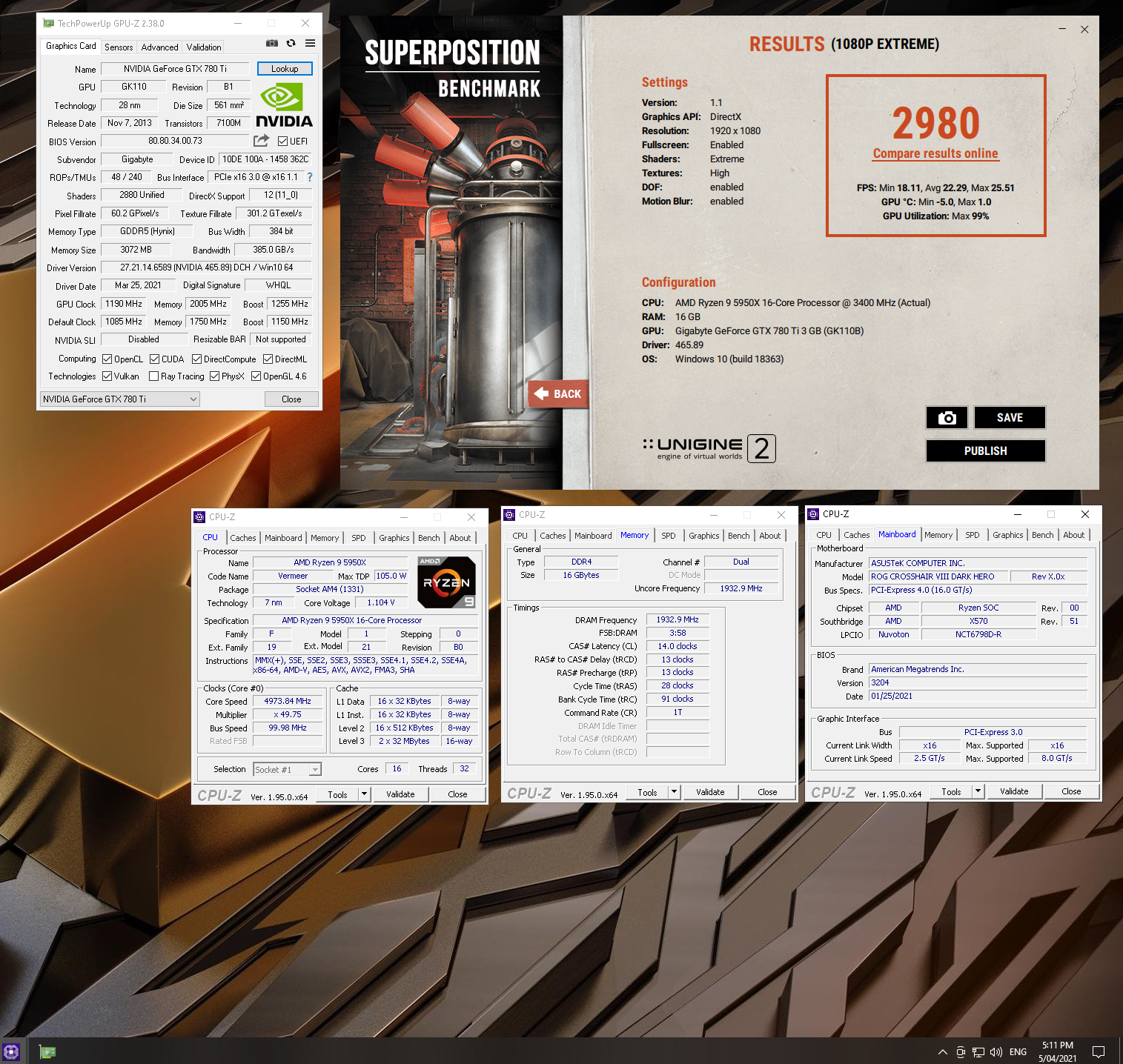Expand Tools dropdown arrow in CPU-Z Memory window

(674, 792)
